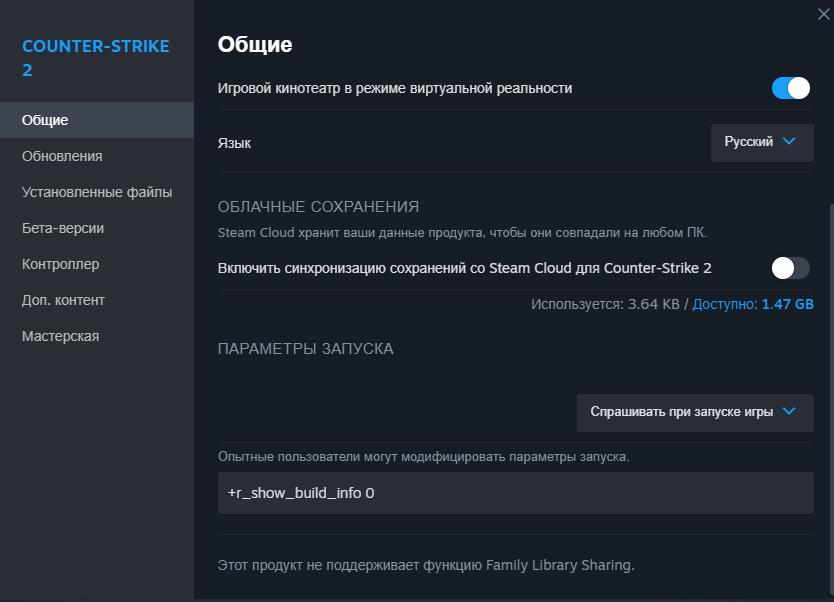Switch to the Бета-версии tab
This screenshot has height=602, width=834.
pos(63,228)
